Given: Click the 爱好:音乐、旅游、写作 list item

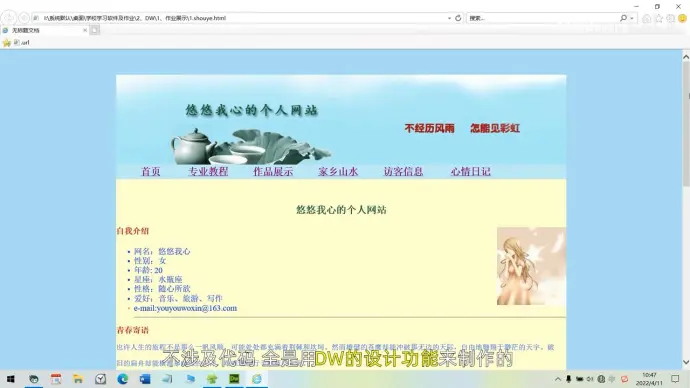Looking at the screenshot, I should (178, 298).
